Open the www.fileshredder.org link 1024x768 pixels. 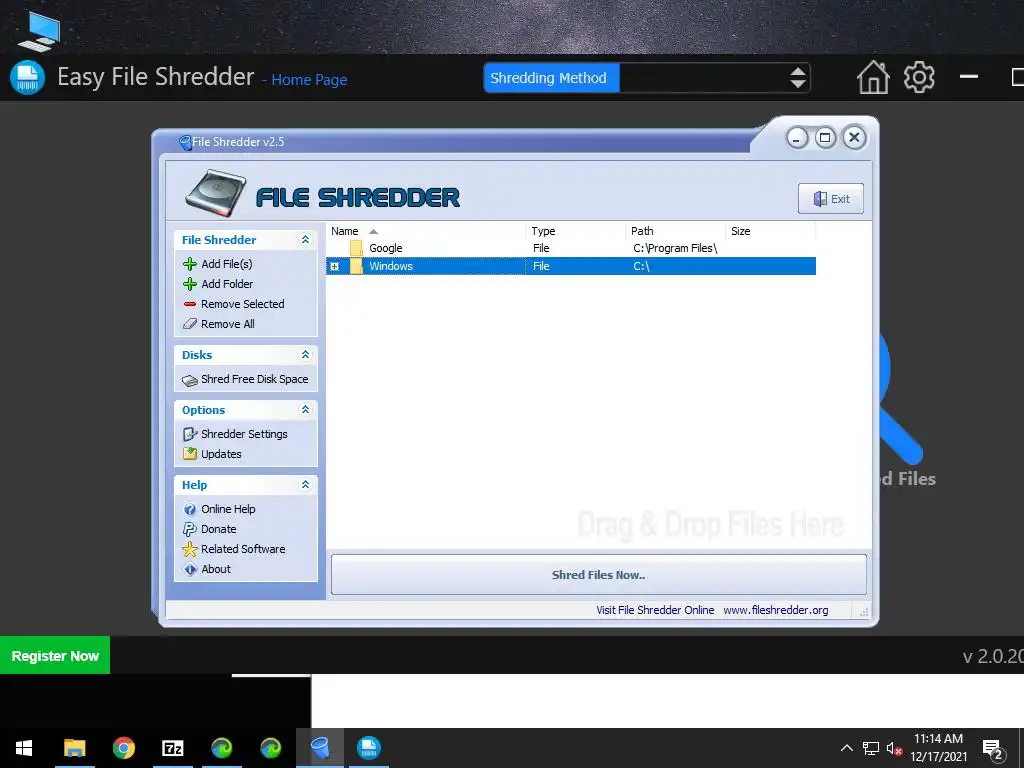pyautogui.click(x=776, y=610)
